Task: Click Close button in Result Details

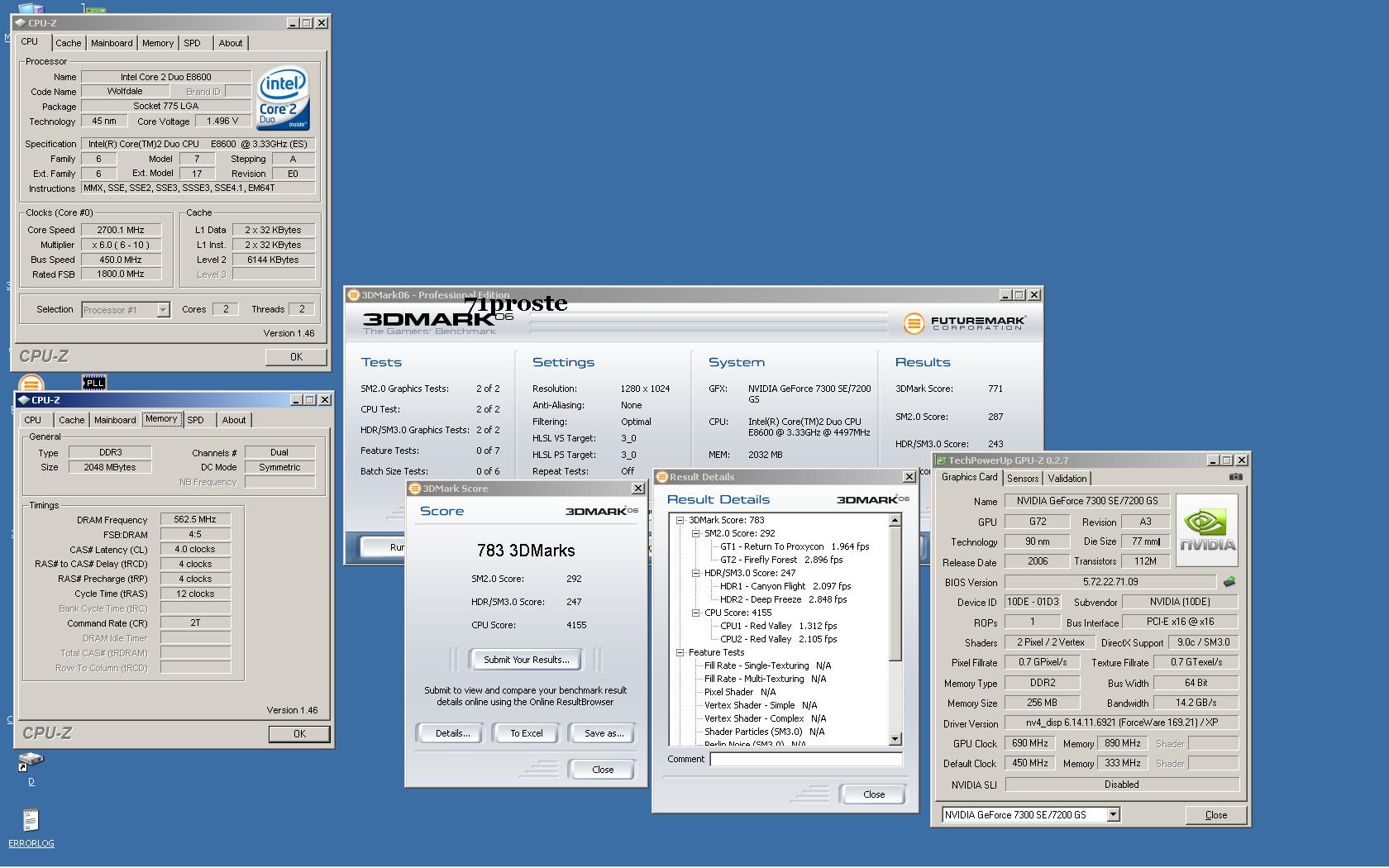Action: click(x=874, y=794)
